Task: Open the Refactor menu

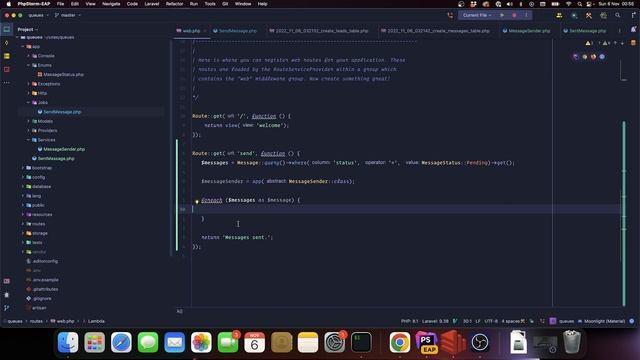Action: (x=174, y=4)
